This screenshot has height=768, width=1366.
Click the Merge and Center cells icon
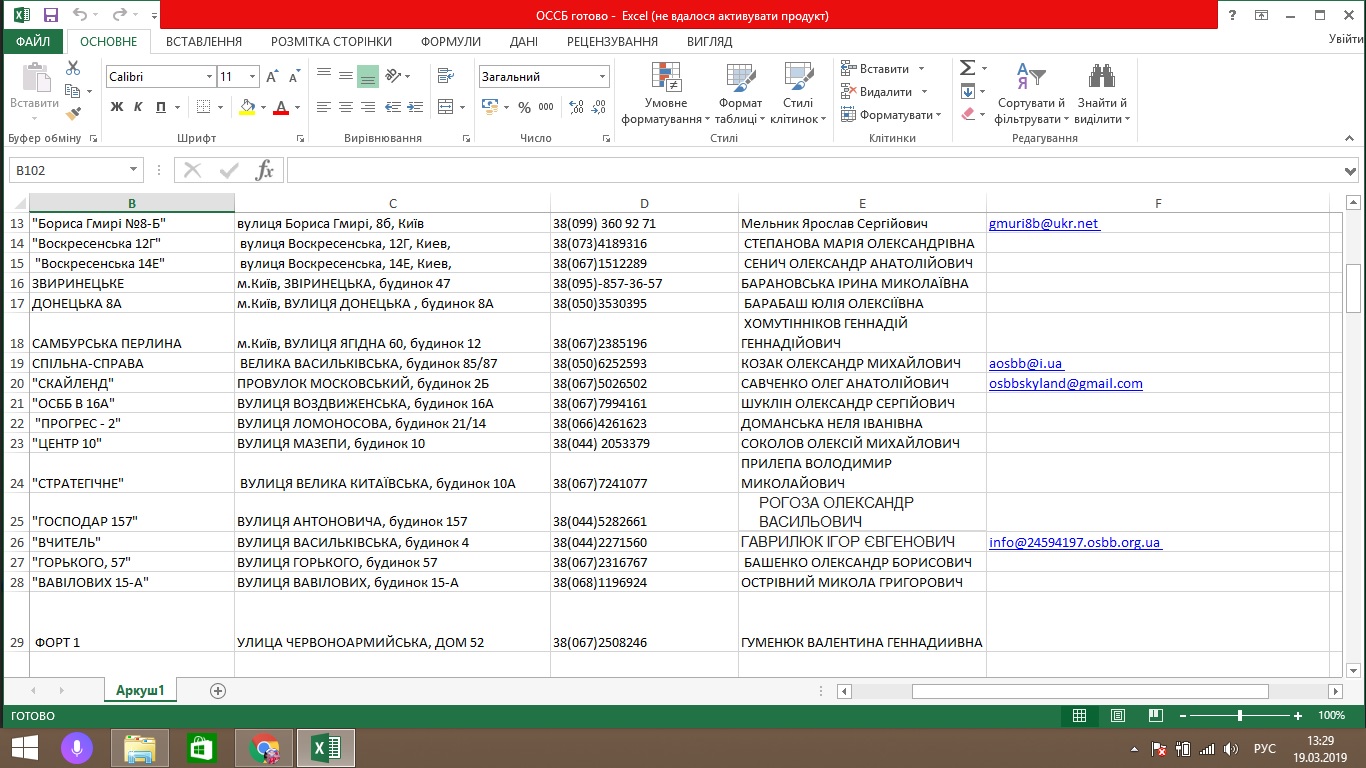pyautogui.click(x=445, y=107)
